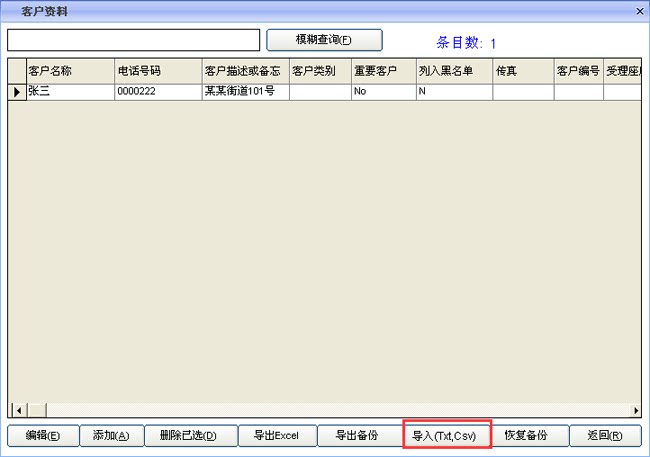
Task: Focus the search text input field
Action: 133,40
